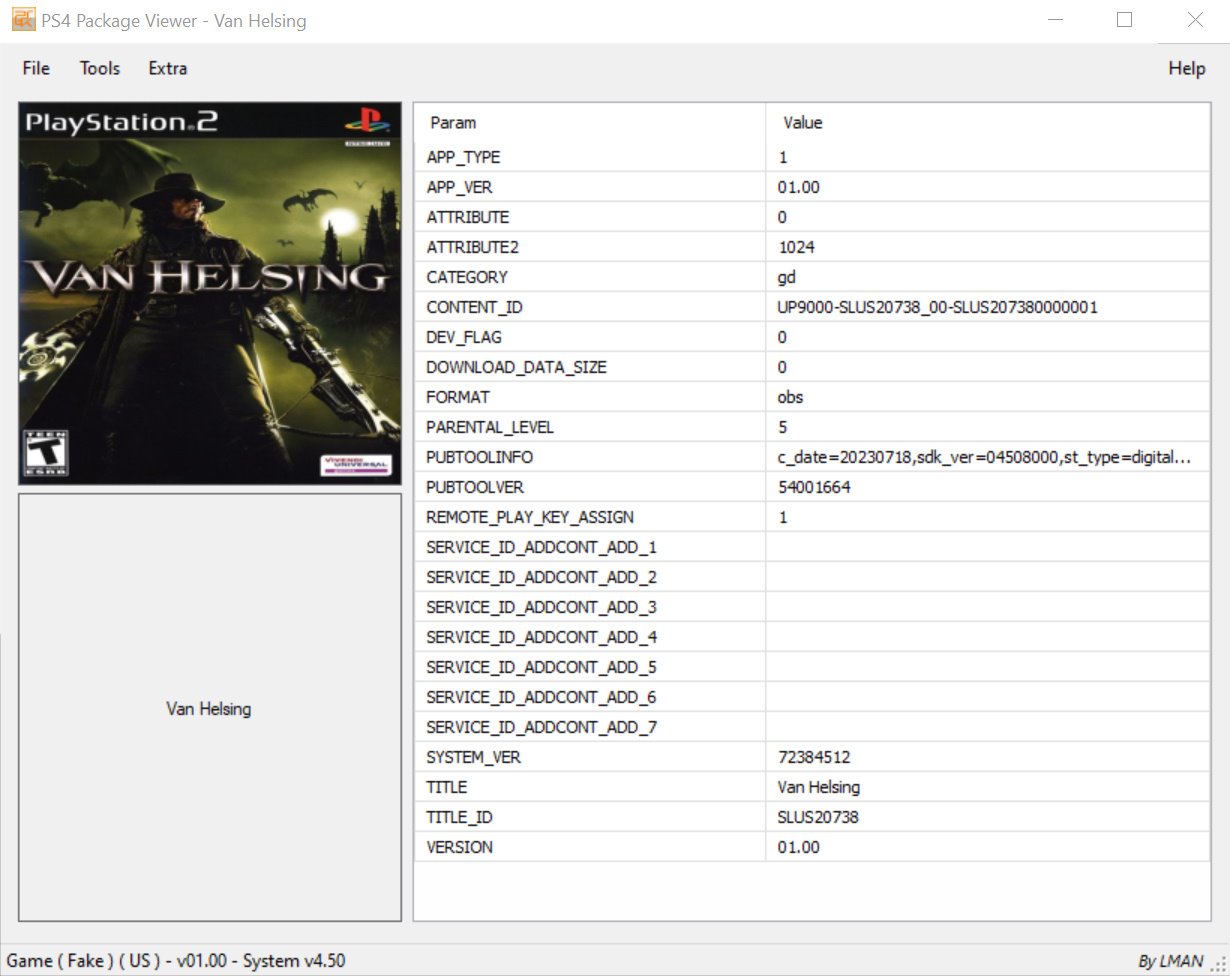Select the SYSTEM_VER parameter
Image resolution: width=1230 pixels, height=976 pixels.
pos(590,757)
